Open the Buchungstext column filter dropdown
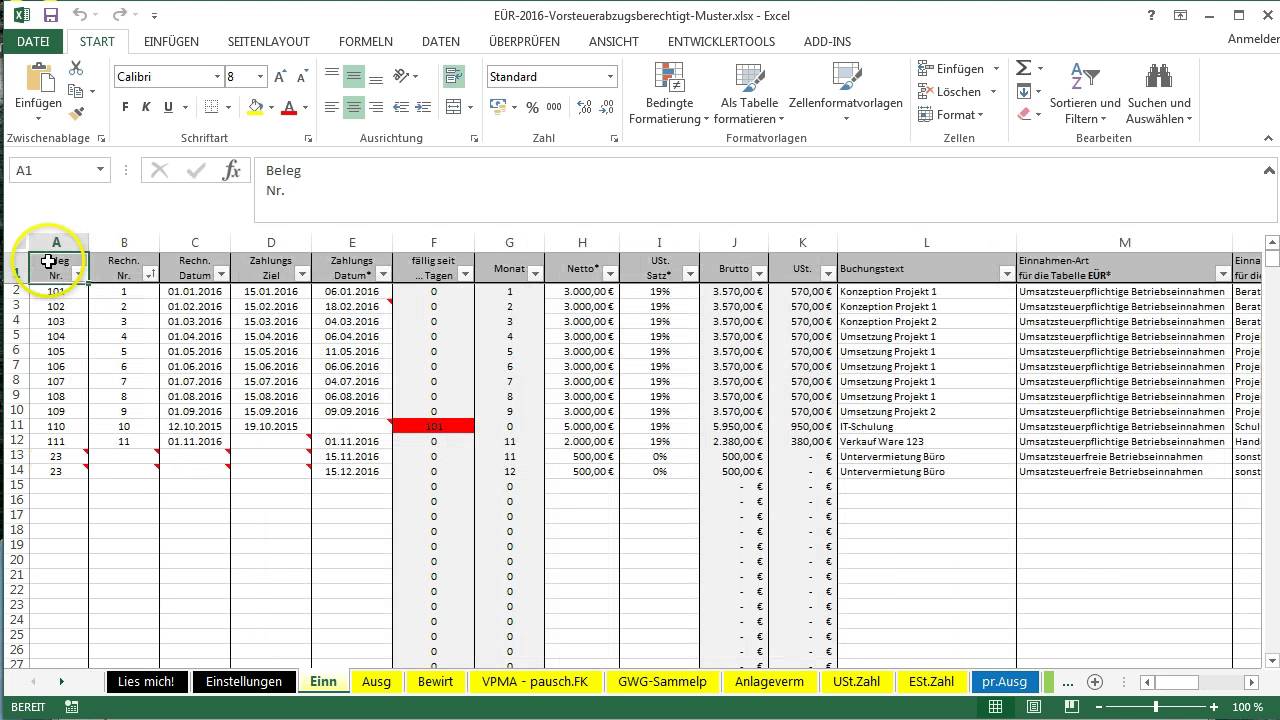Image resolution: width=1280 pixels, height=720 pixels. 1006,274
